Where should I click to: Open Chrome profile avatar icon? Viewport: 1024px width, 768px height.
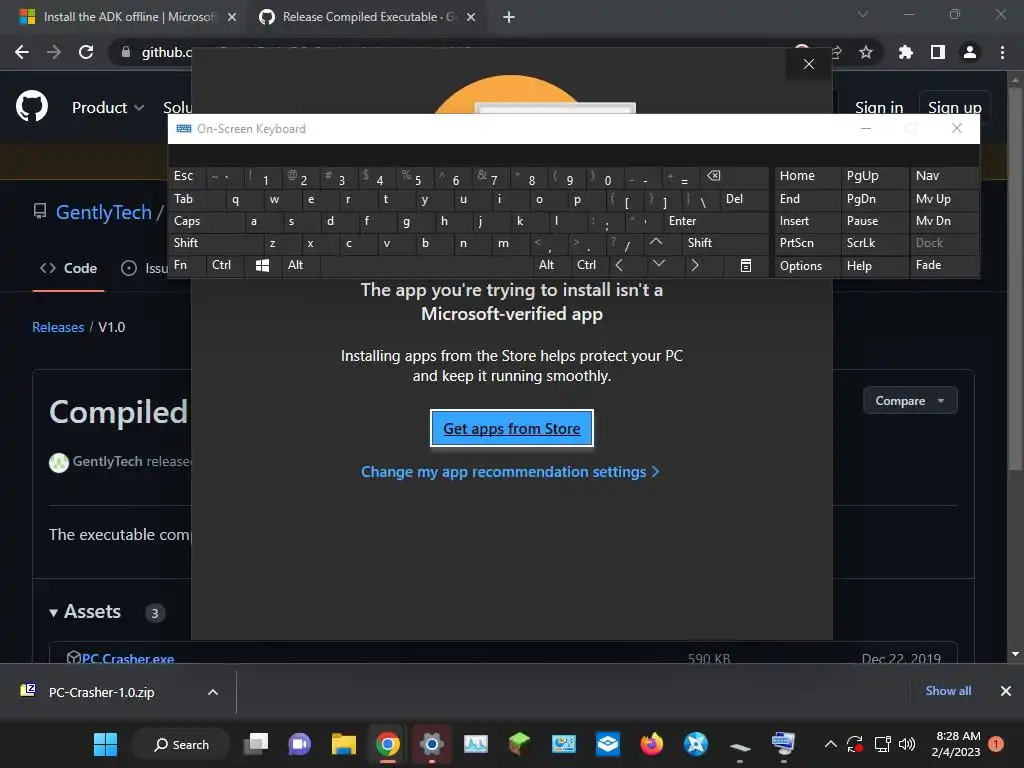(x=970, y=52)
